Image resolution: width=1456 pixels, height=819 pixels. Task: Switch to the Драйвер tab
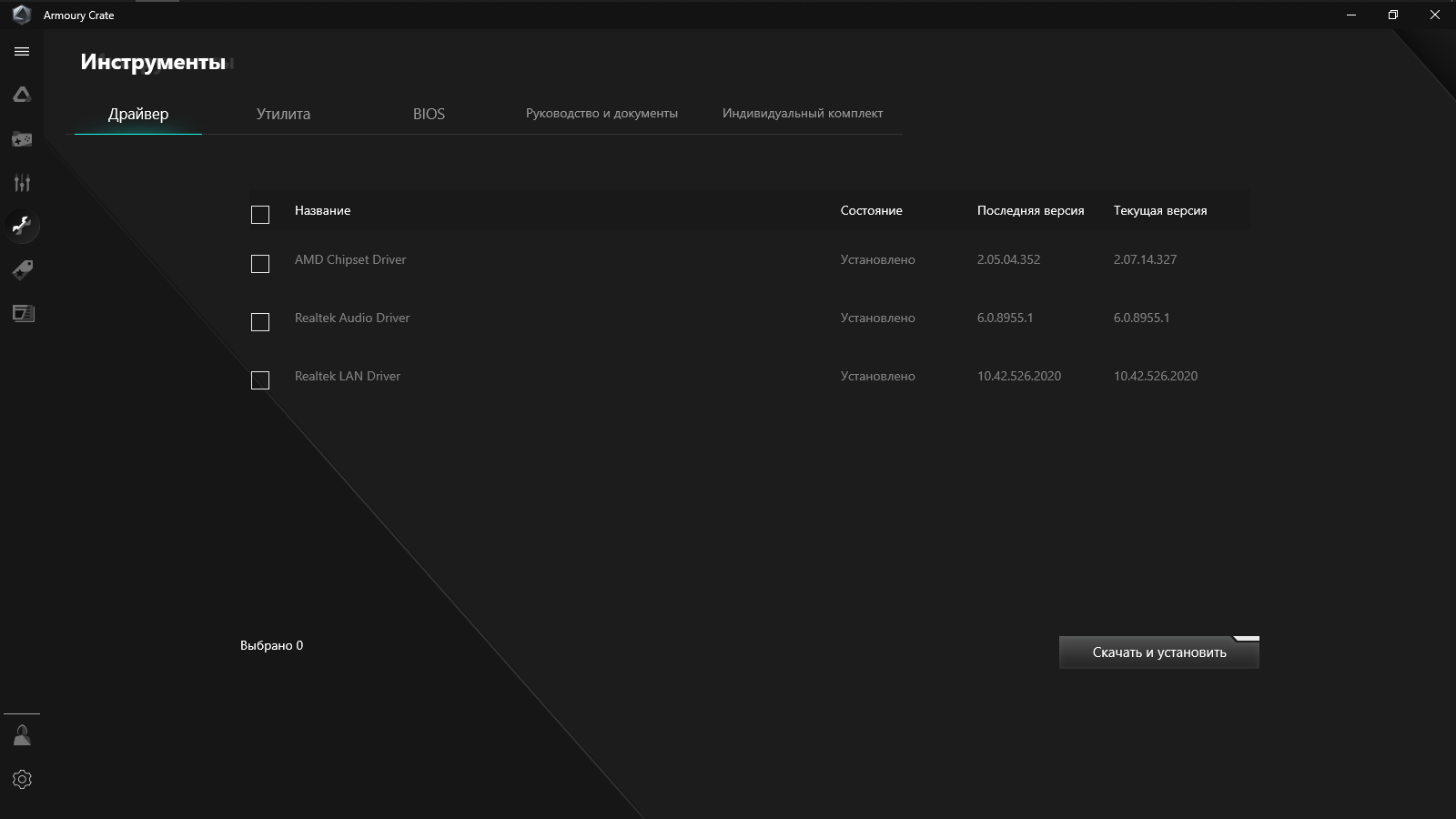[138, 114]
